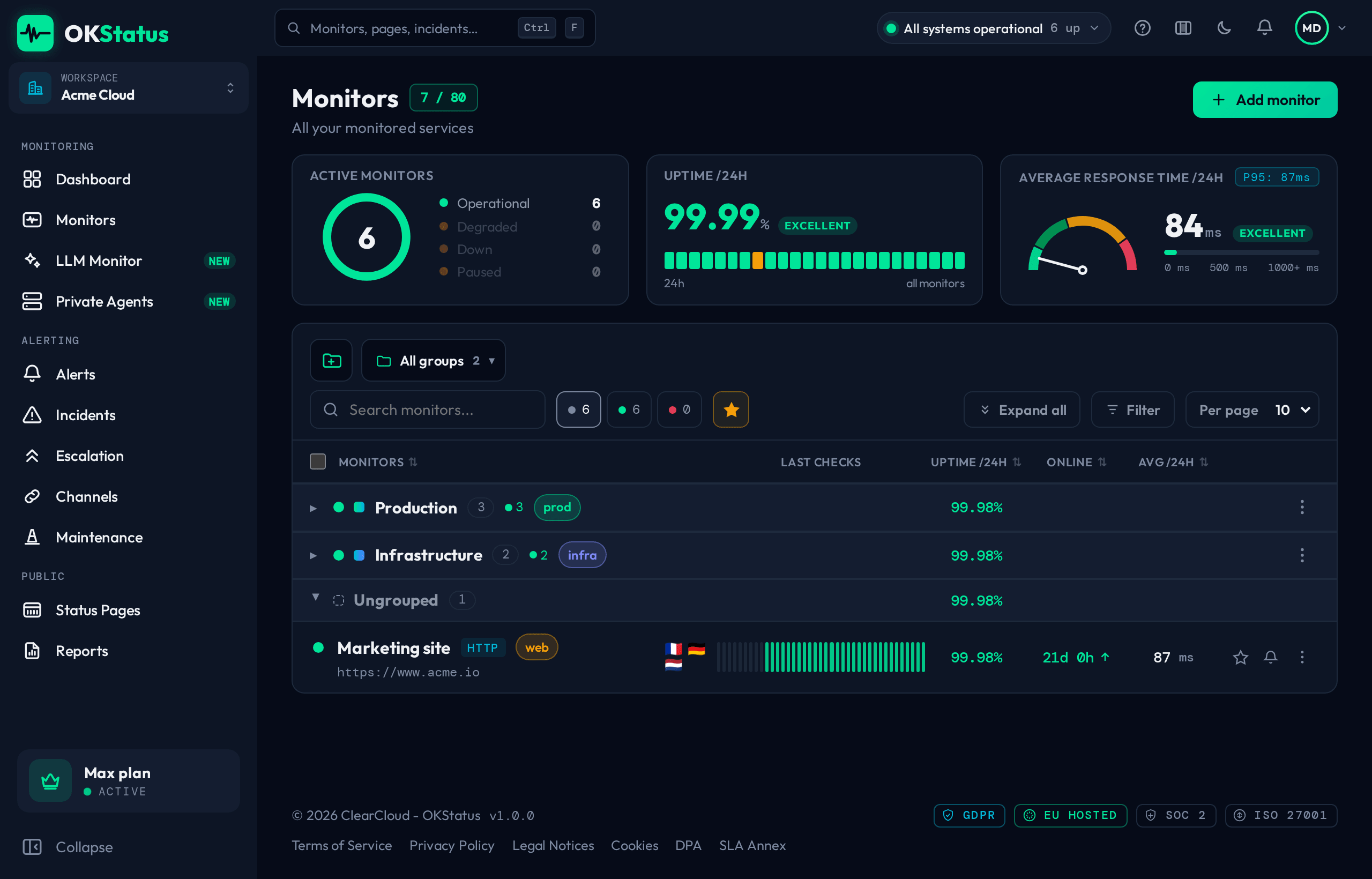This screenshot has width=1372, height=879.
Task: Click the EU HOSTED badge
Action: coord(1070,815)
